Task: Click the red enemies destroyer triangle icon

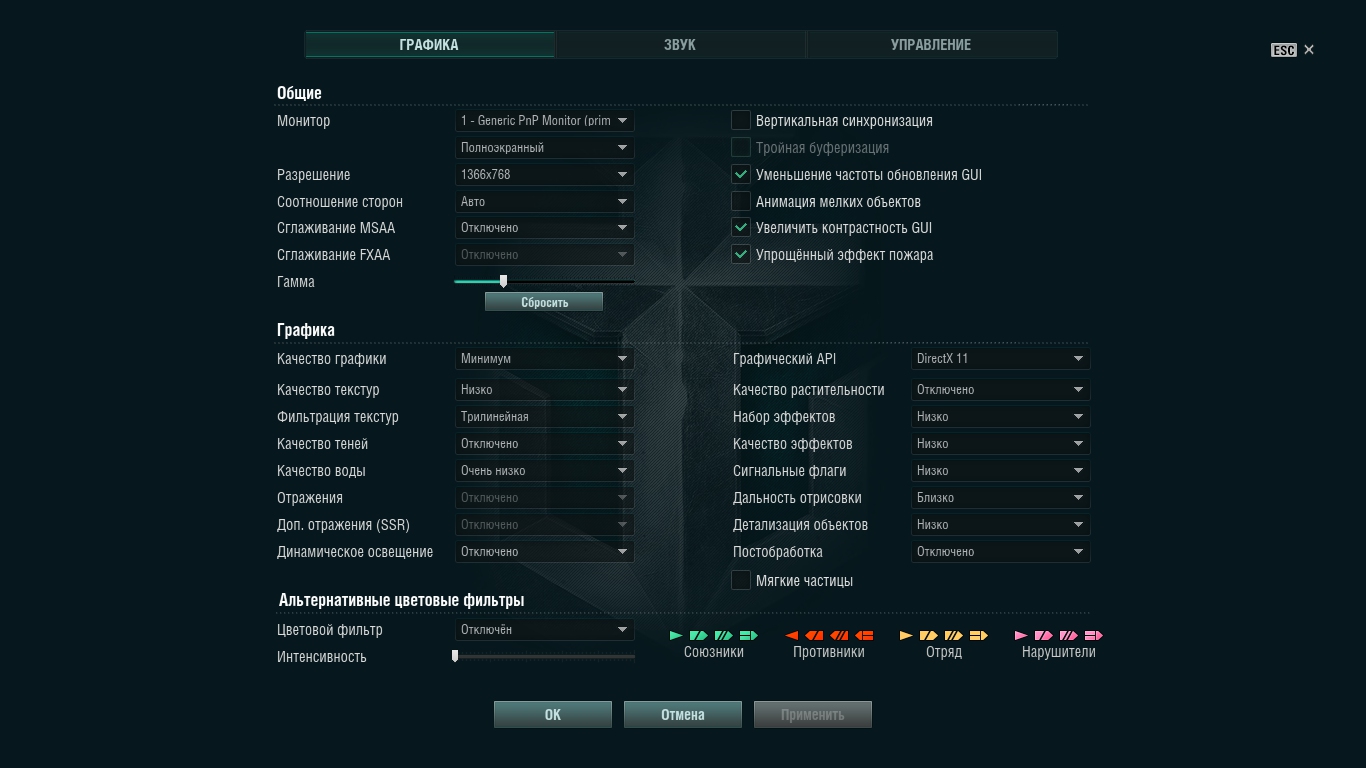Action: [x=791, y=635]
